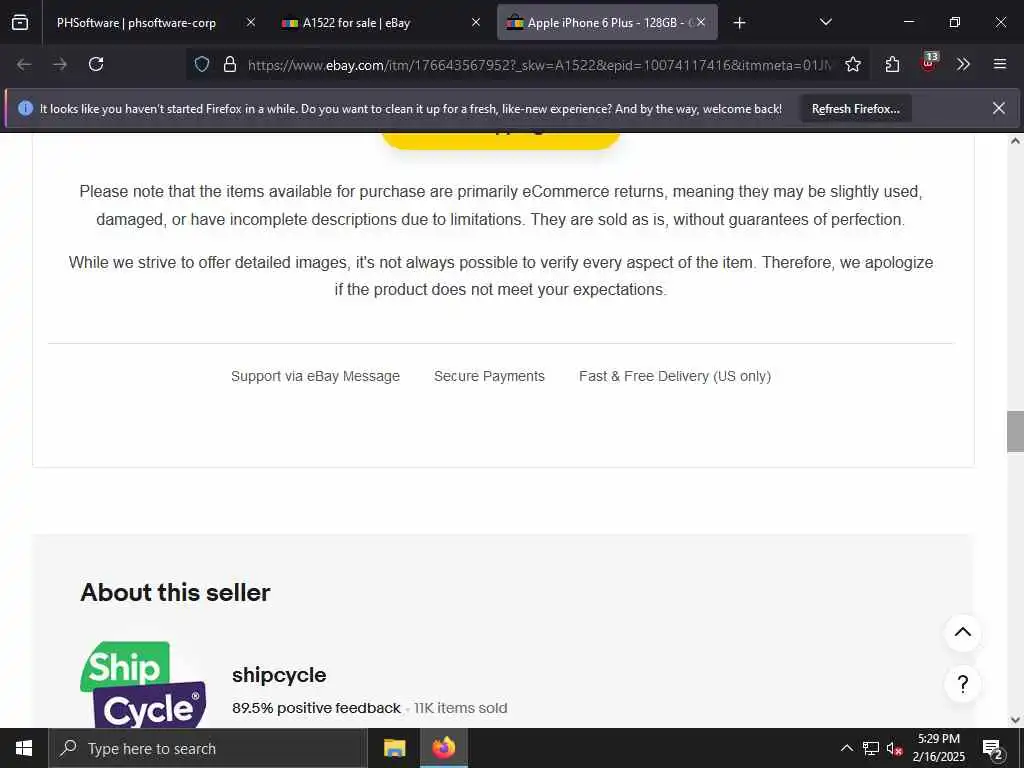This screenshot has height=768, width=1024.
Task: Close the A1522 for sale eBay tab
Action: click(x=476, y=22)
